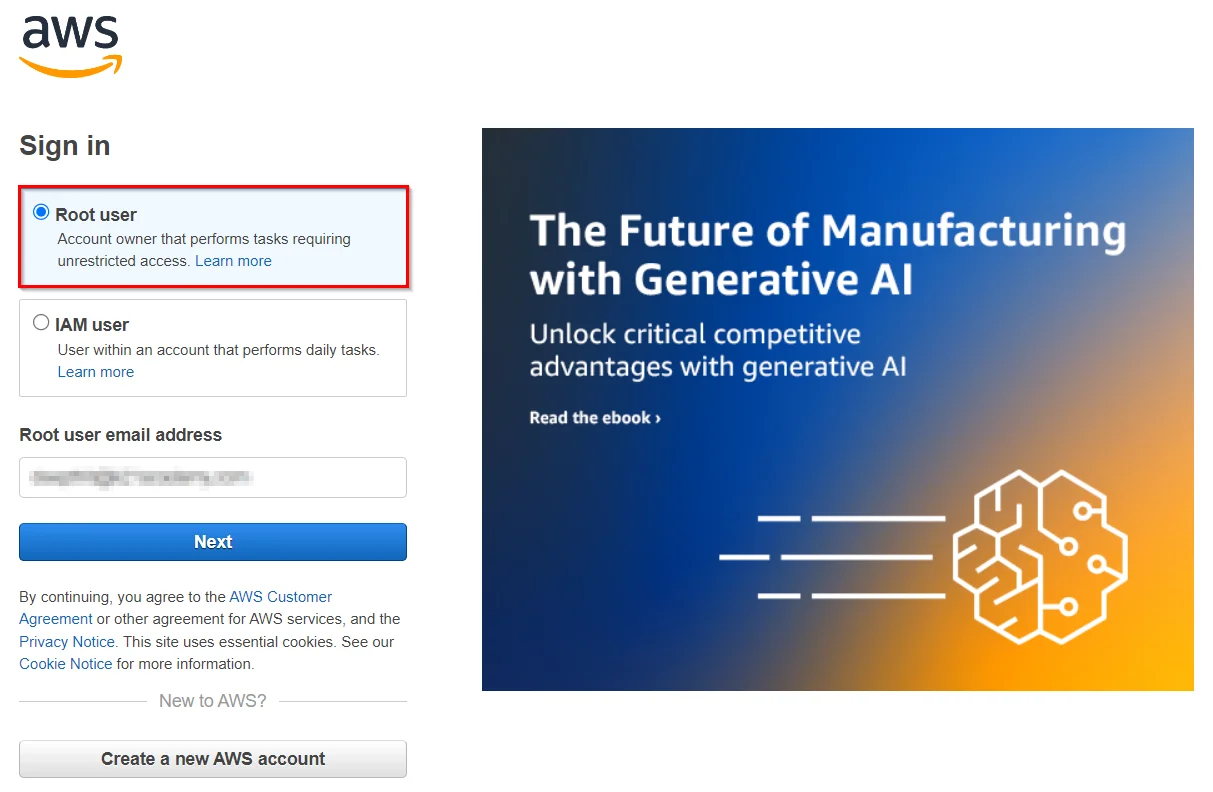Click the IAM user option label
Image resolution: width=1213 pixels, height=792 pixels.
(x=92, y=324)
